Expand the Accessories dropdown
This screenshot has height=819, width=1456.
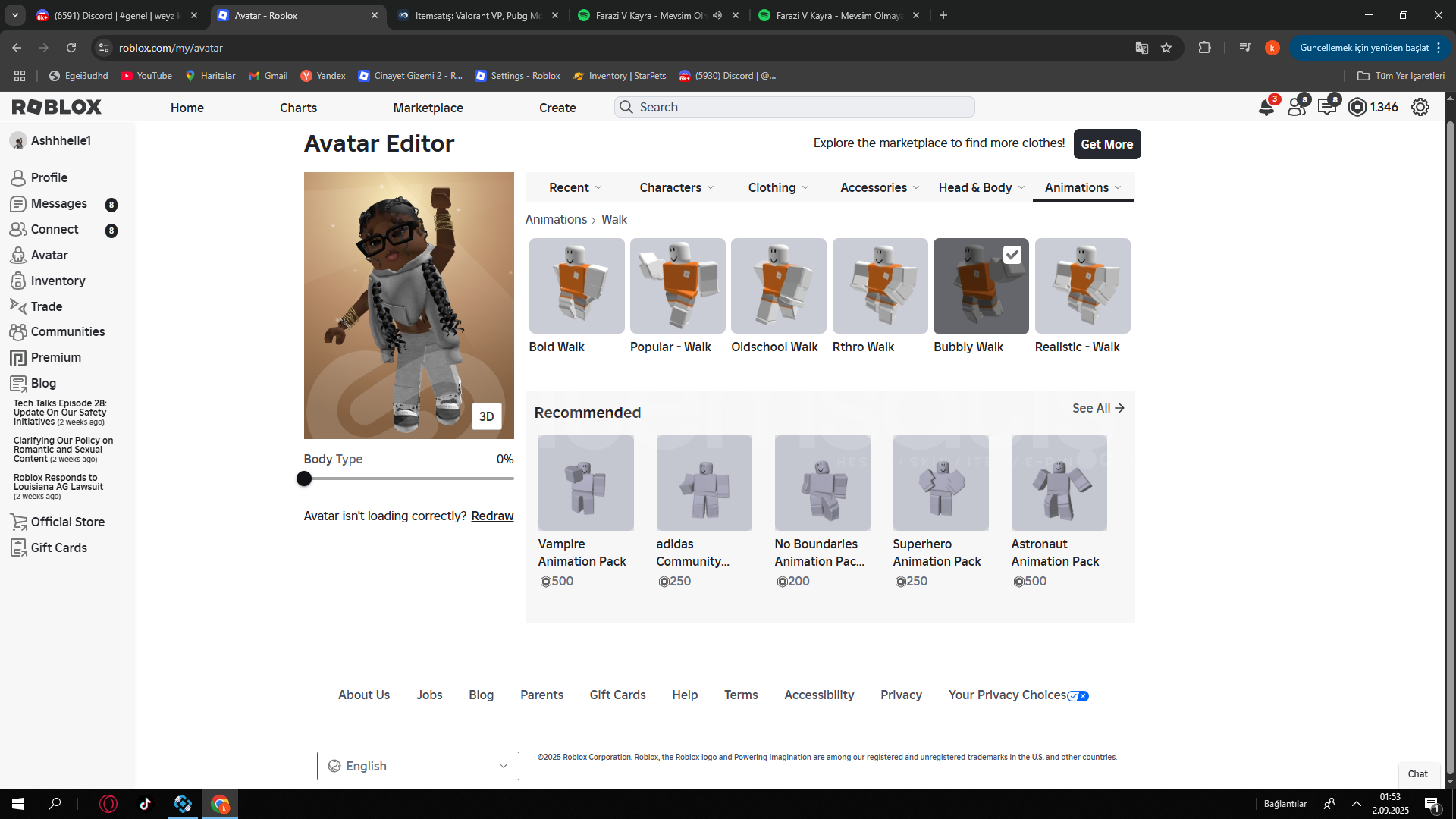point(880,187)
